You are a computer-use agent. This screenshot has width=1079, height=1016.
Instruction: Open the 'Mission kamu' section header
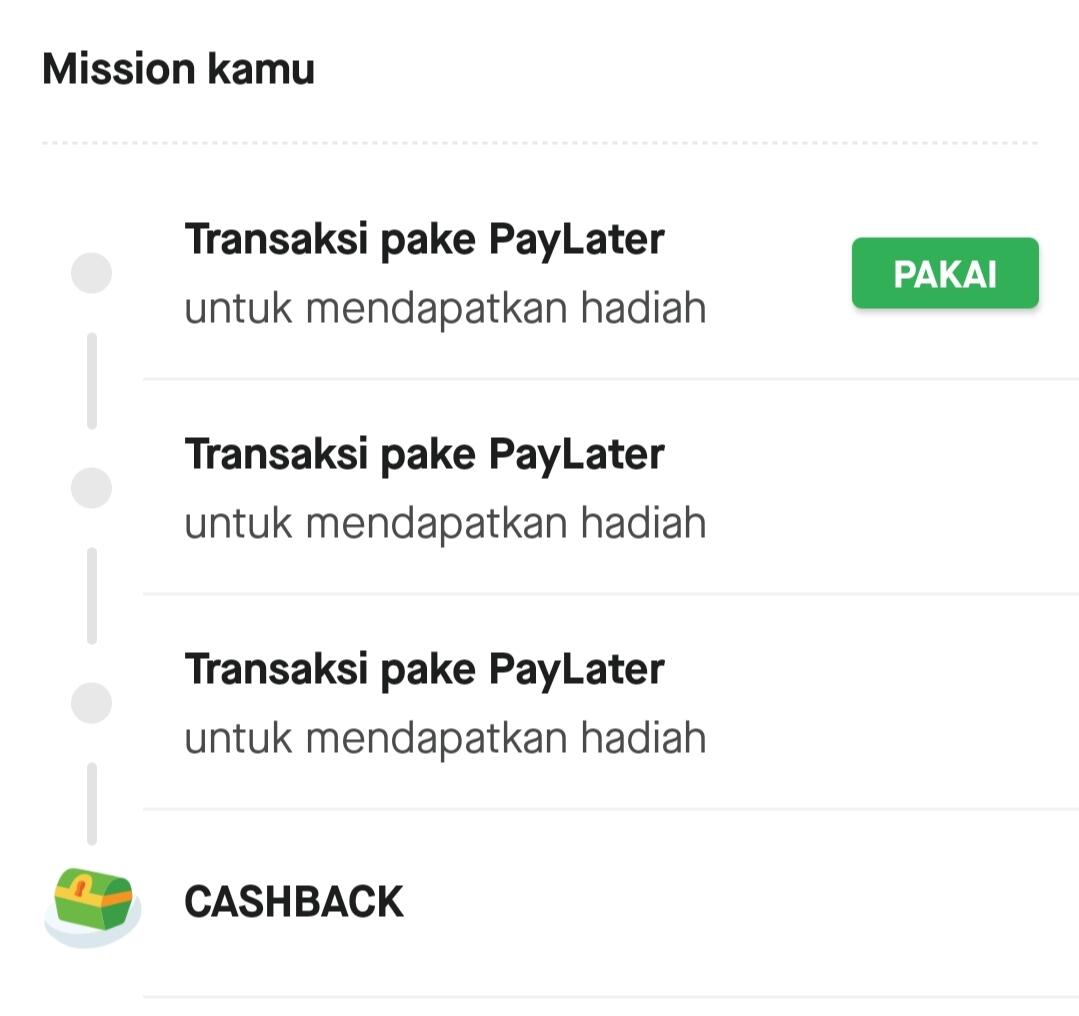(177, 67)
